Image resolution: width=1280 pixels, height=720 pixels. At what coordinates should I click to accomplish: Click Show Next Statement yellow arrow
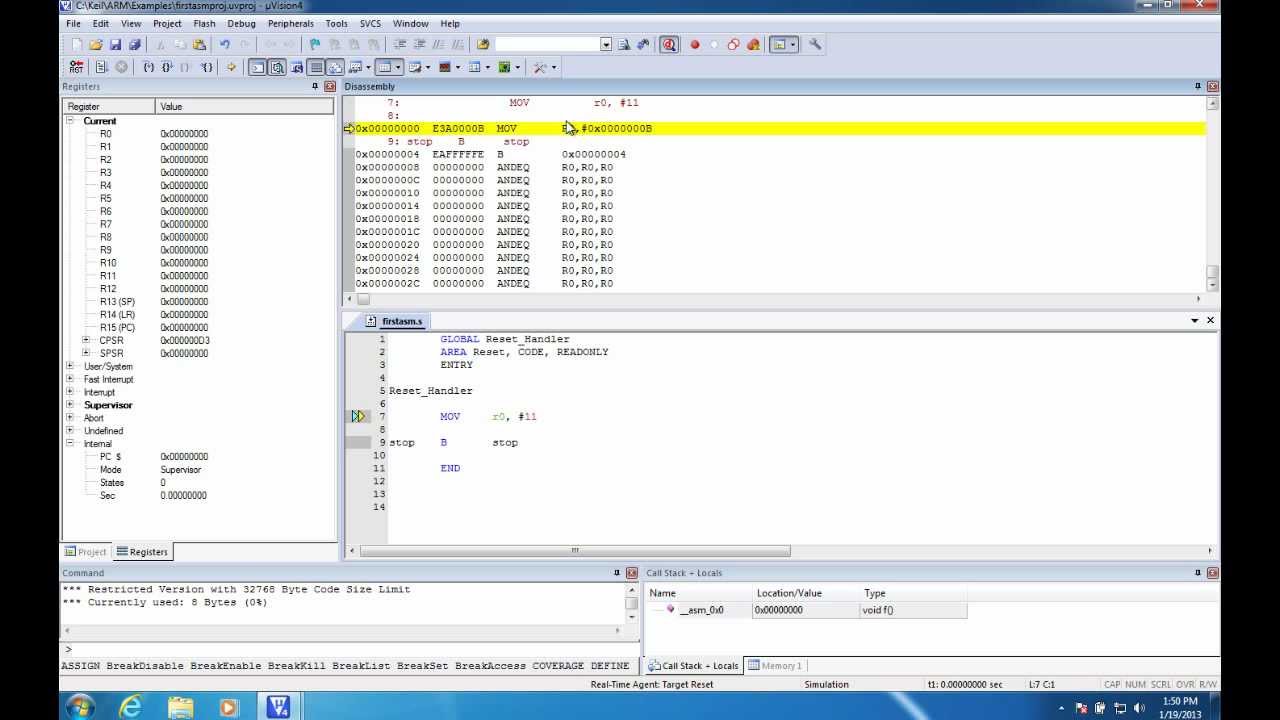231,67
